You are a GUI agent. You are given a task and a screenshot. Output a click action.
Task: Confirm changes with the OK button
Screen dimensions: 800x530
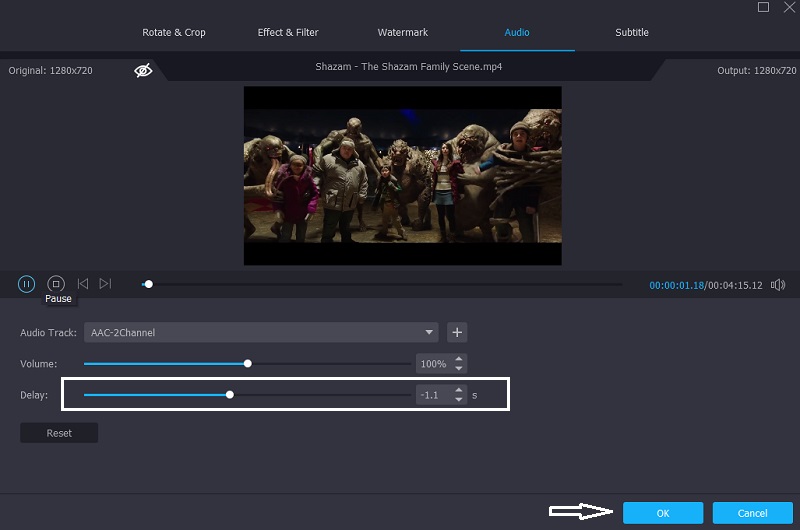pos(662,513)
